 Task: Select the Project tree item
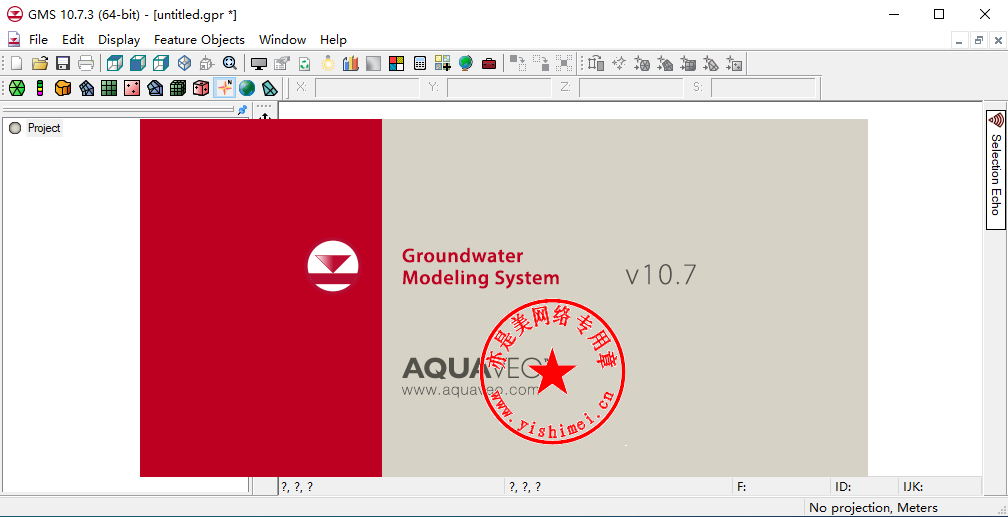pyautogui.click(x=44, y=128)
